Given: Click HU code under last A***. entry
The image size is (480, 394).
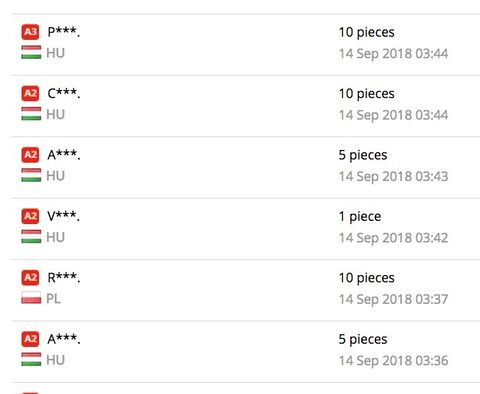Looking at the screenshot, I should point(55,360).
